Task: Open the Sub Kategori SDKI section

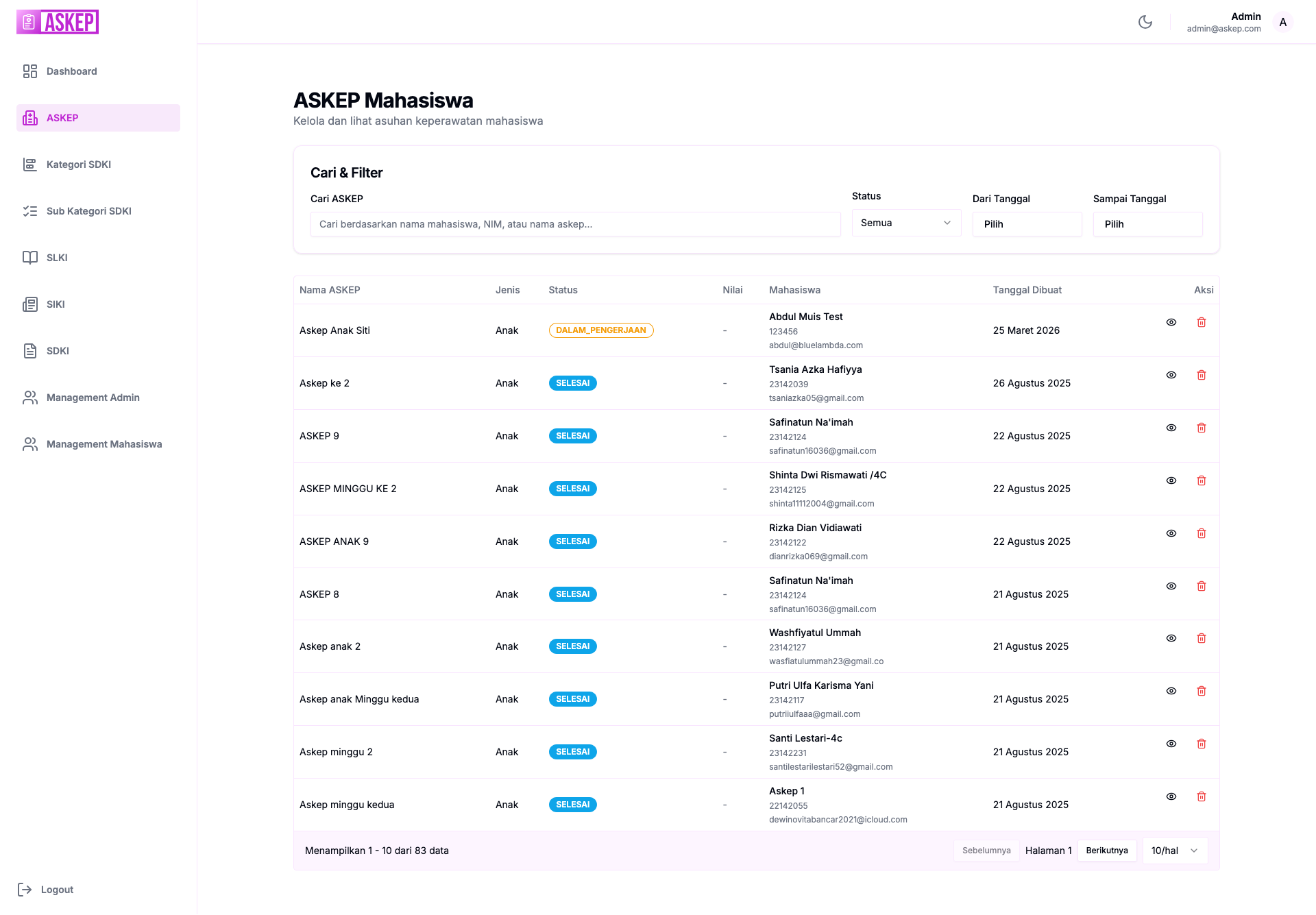Action: click(89, 211)
